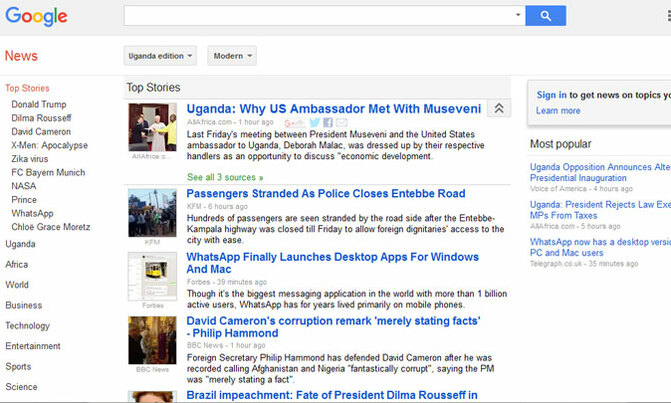Click the blue search magnifier button
671x403 pixels.
545,16
